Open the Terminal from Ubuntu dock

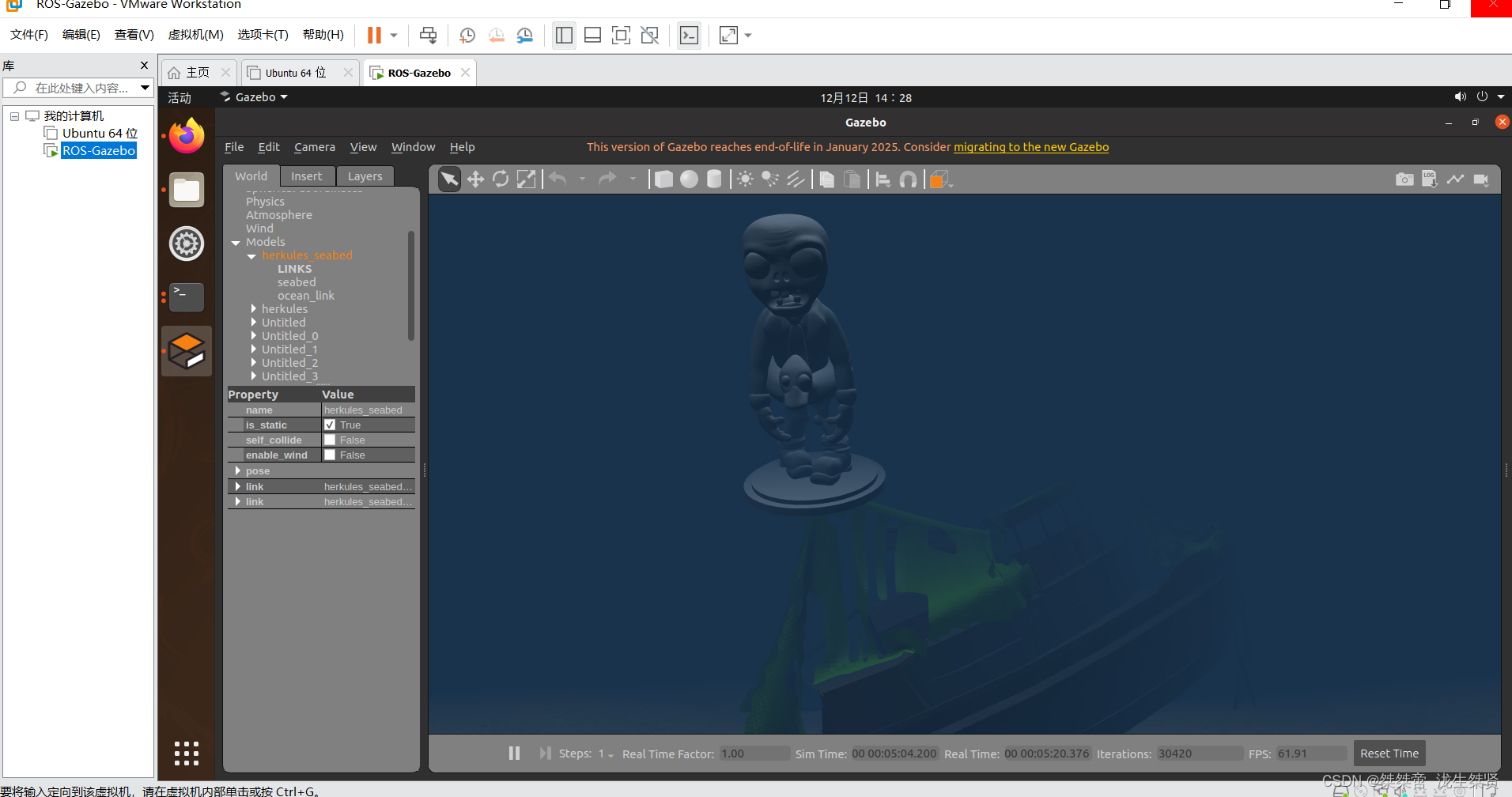187,297
